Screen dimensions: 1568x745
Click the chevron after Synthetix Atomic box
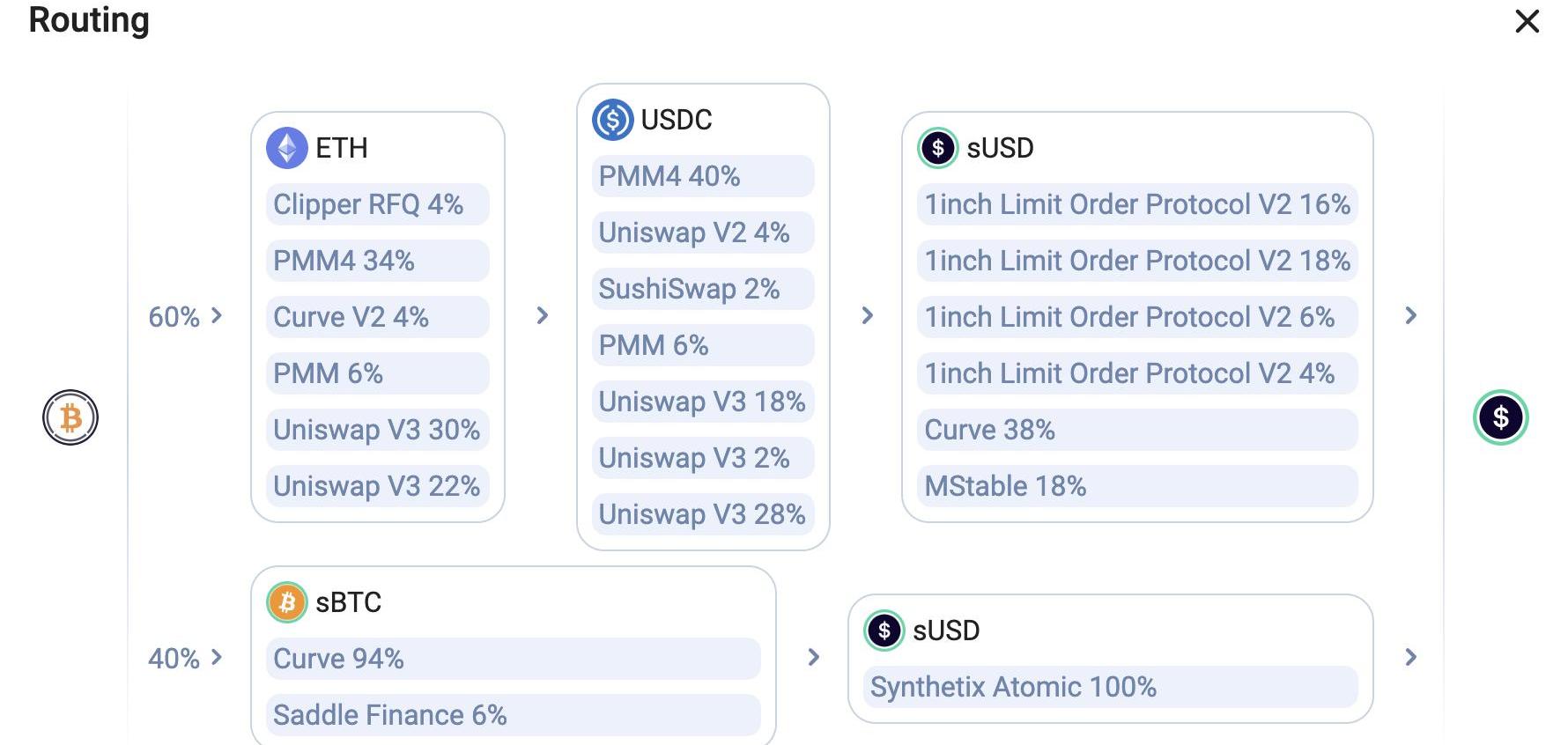[x=1411, y=657]
